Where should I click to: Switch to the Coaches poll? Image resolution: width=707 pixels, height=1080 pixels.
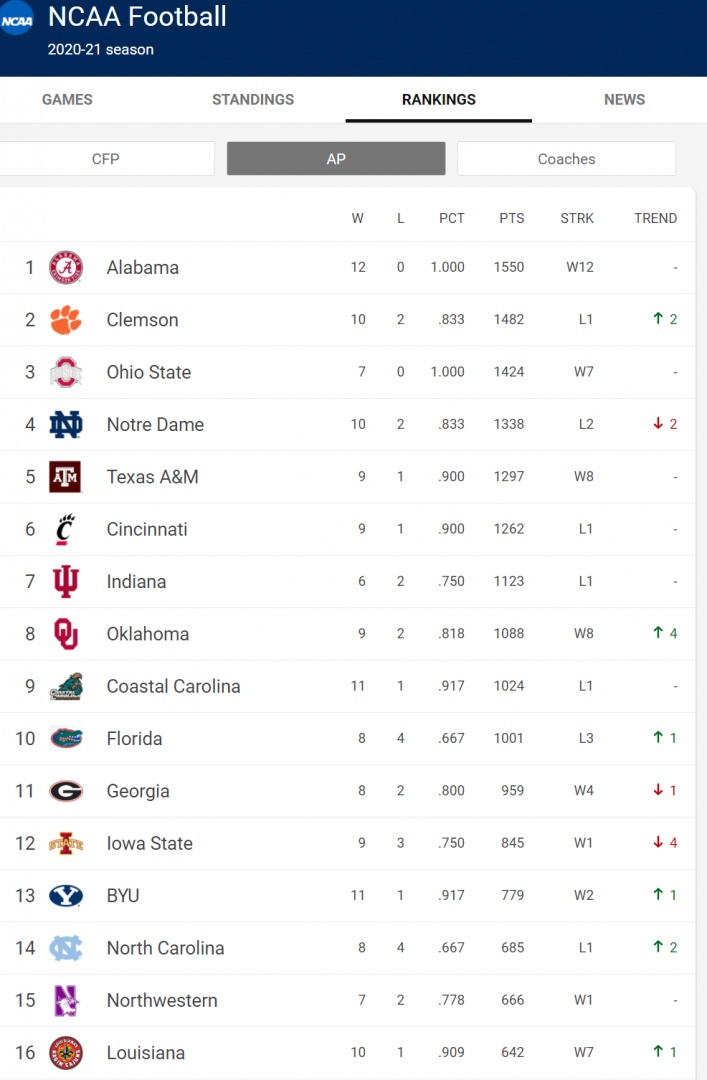click(x=566, y=159)
